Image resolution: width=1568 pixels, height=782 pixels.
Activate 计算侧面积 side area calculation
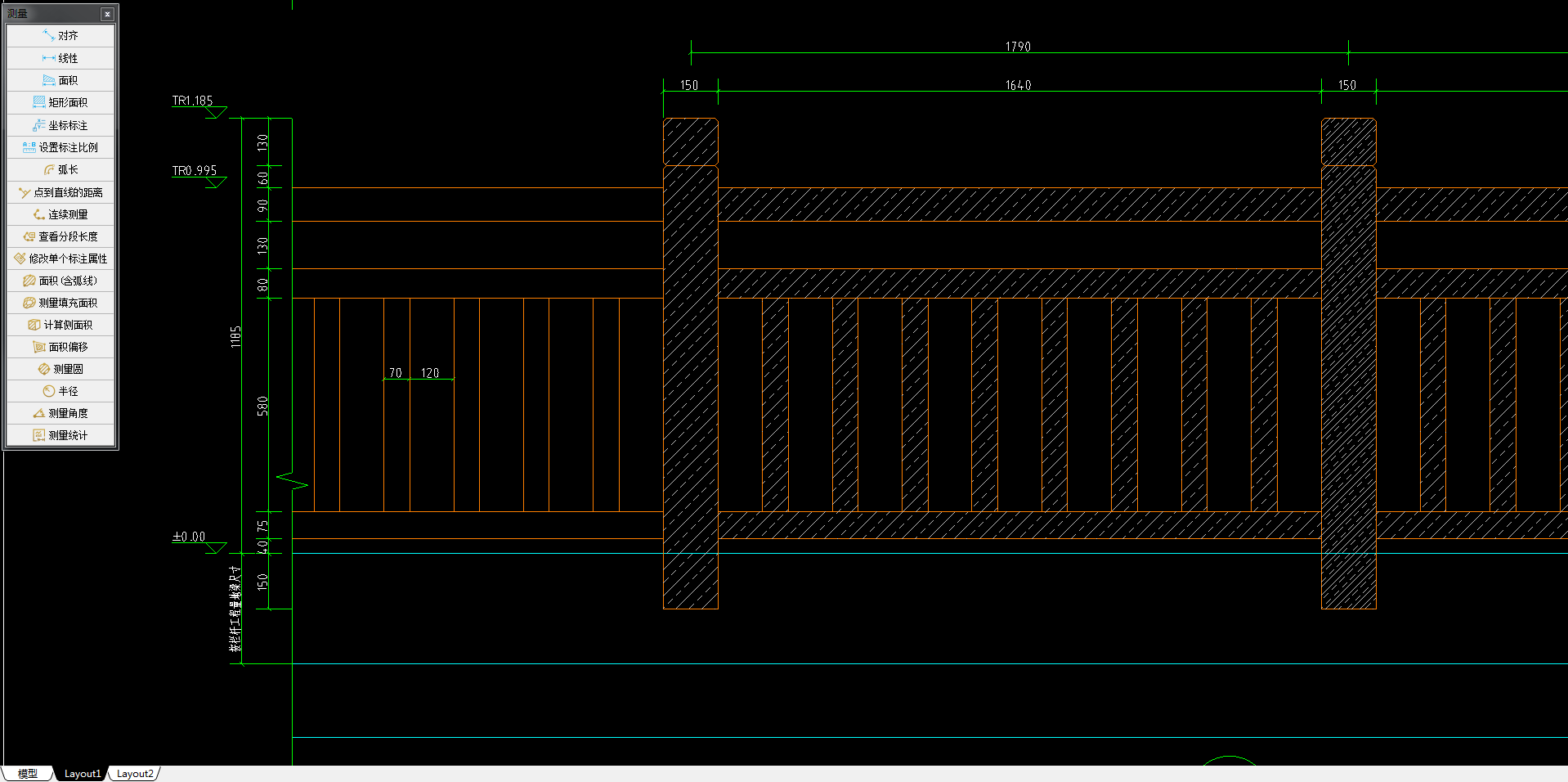pos(60,325)
